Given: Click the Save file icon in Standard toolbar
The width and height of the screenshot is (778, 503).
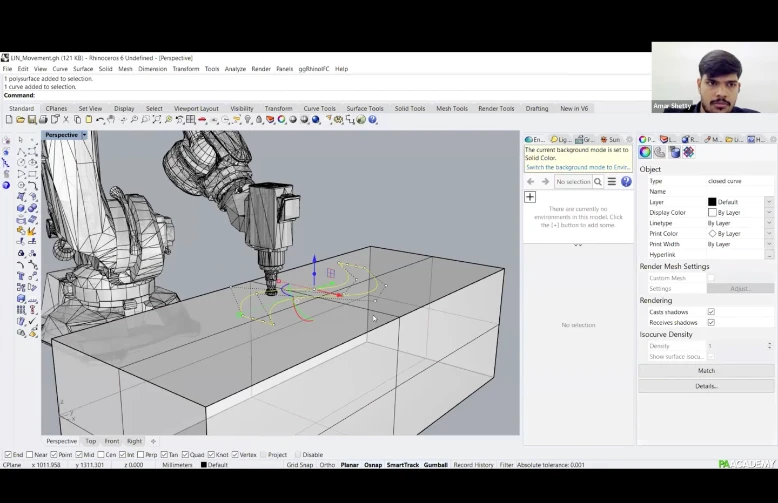Looking at the screenshot, I should (x=31, y=120).
